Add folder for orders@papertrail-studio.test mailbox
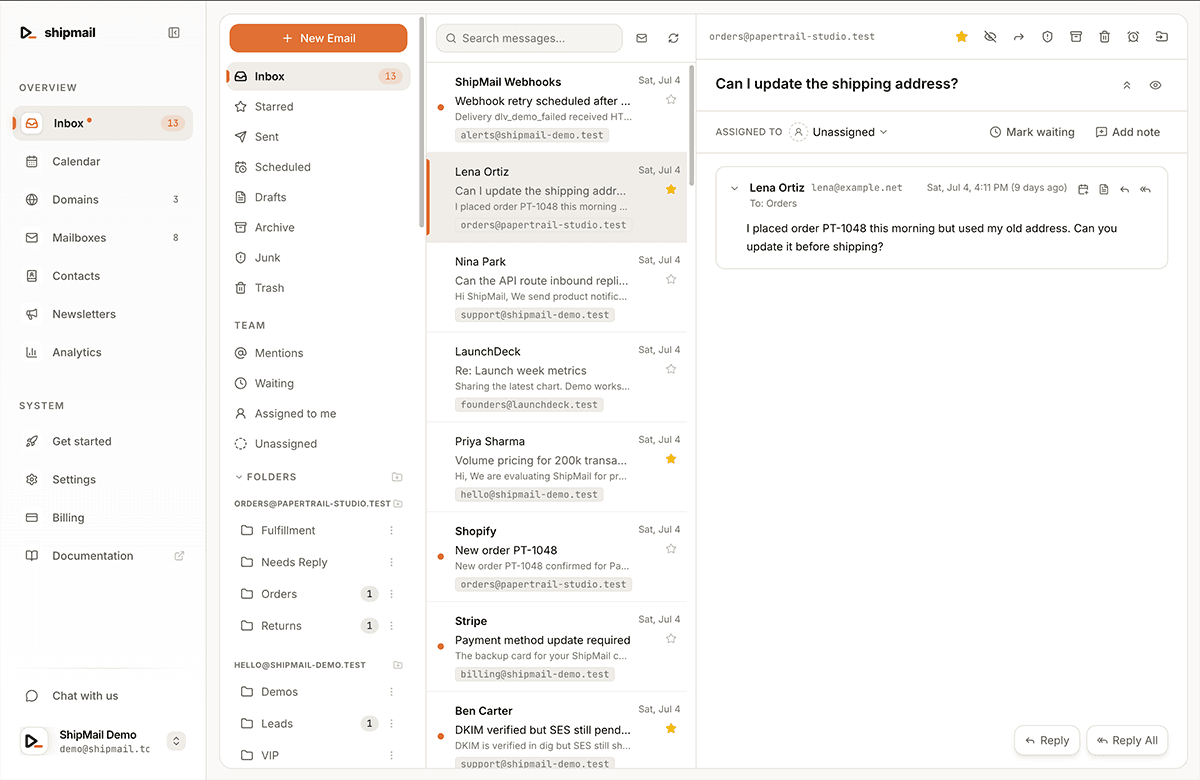This screenshot has width=1200, height=780. click(x=398, y=504)
